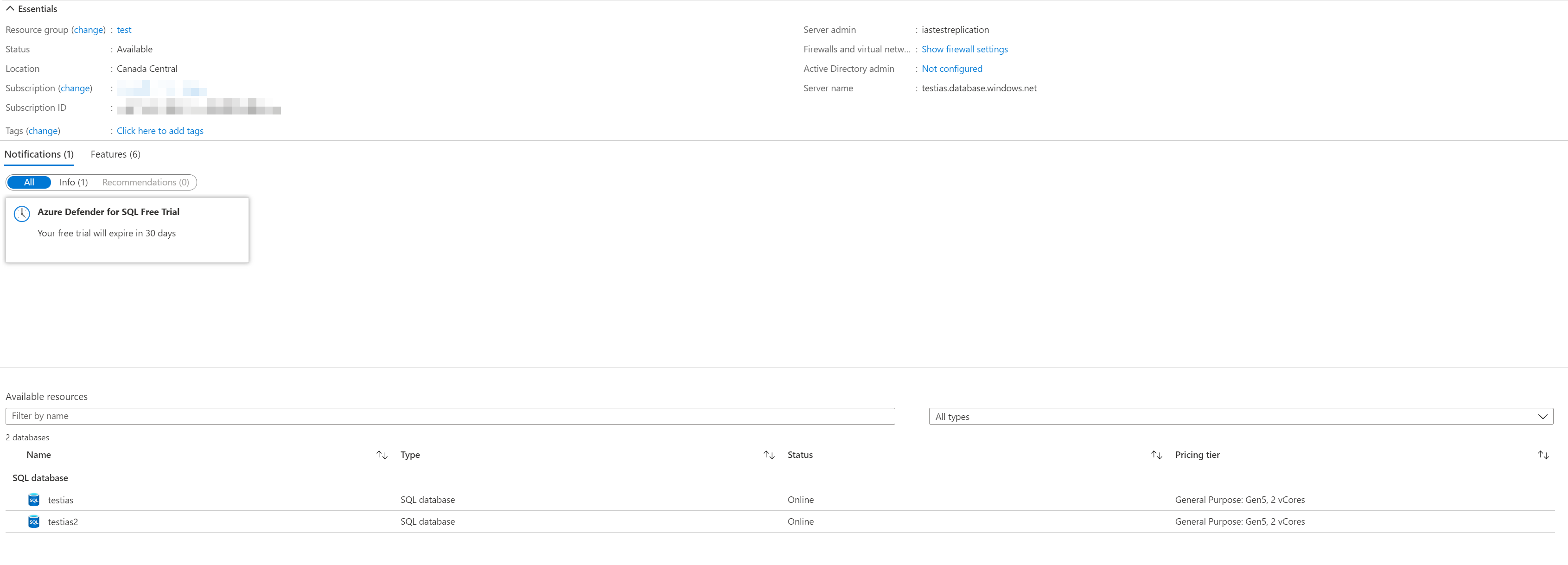
Task: Sort by Pricing tier column arrows
Action: pyautogui.click(x=1543, y=456)
